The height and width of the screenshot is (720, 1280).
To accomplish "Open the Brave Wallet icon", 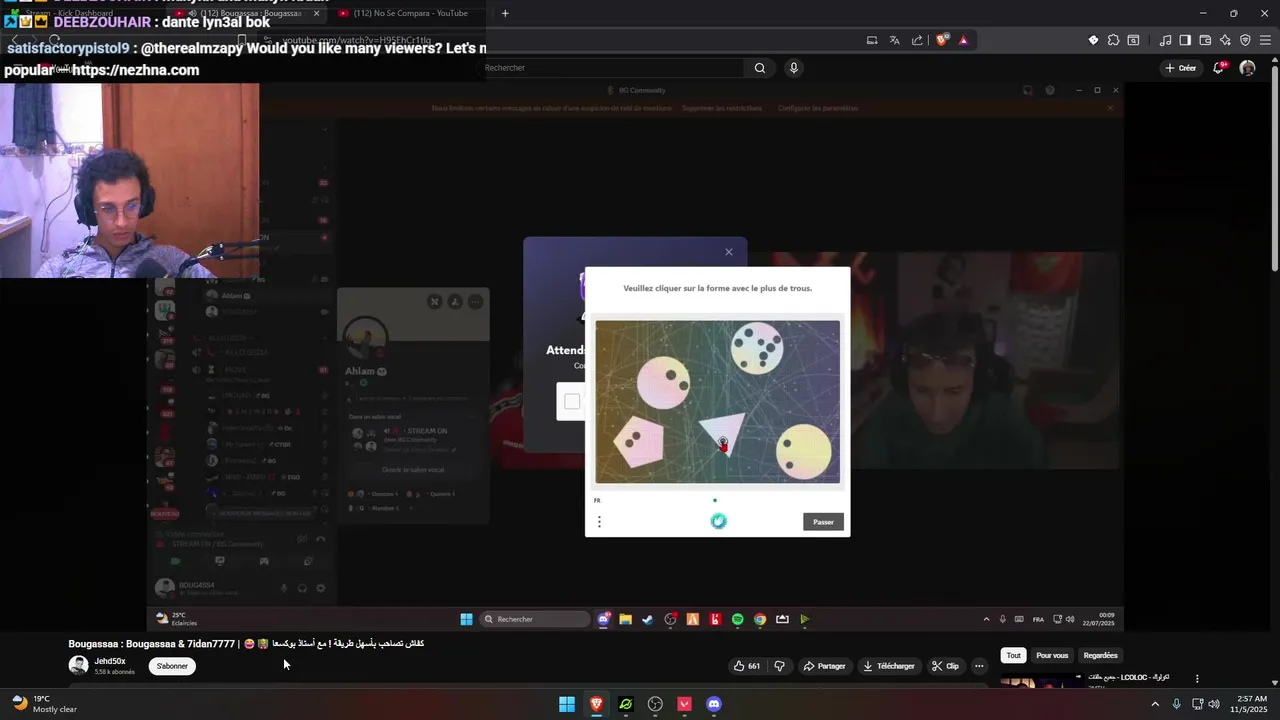I will 1205,40.
